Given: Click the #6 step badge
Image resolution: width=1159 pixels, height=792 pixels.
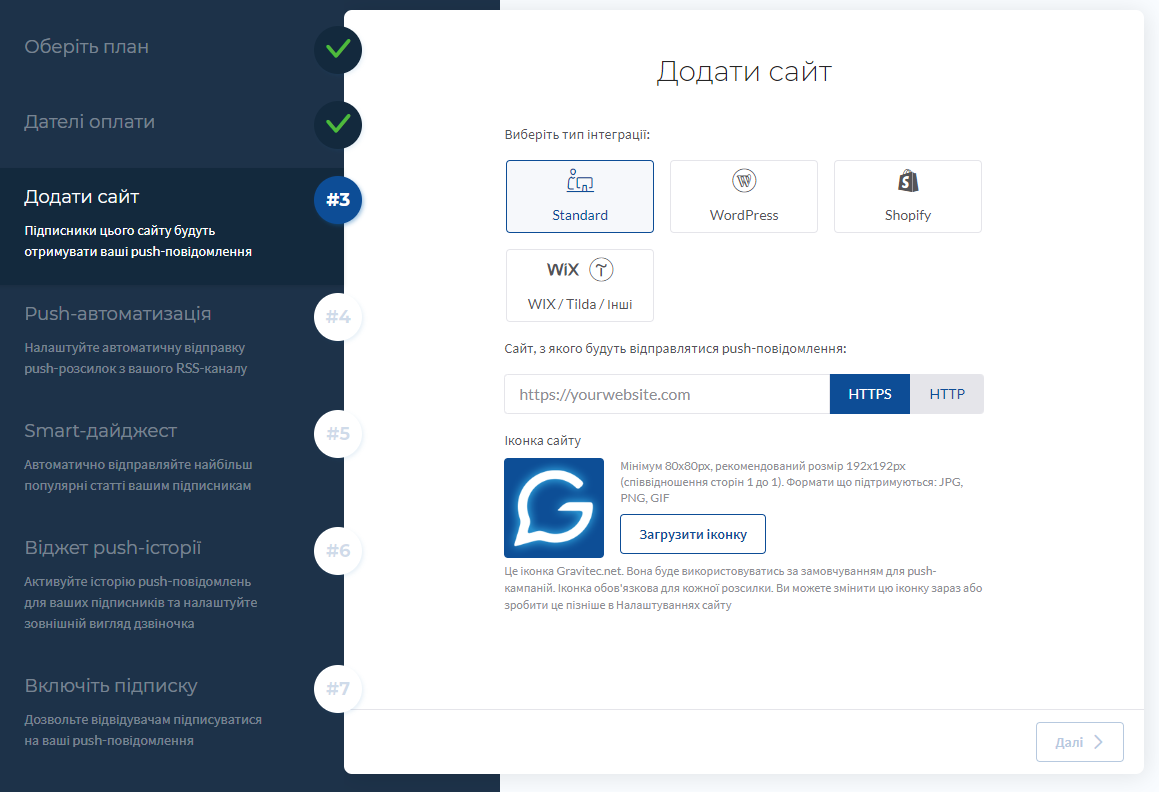Looking at the screenshot, I should [x=338, y=550].
